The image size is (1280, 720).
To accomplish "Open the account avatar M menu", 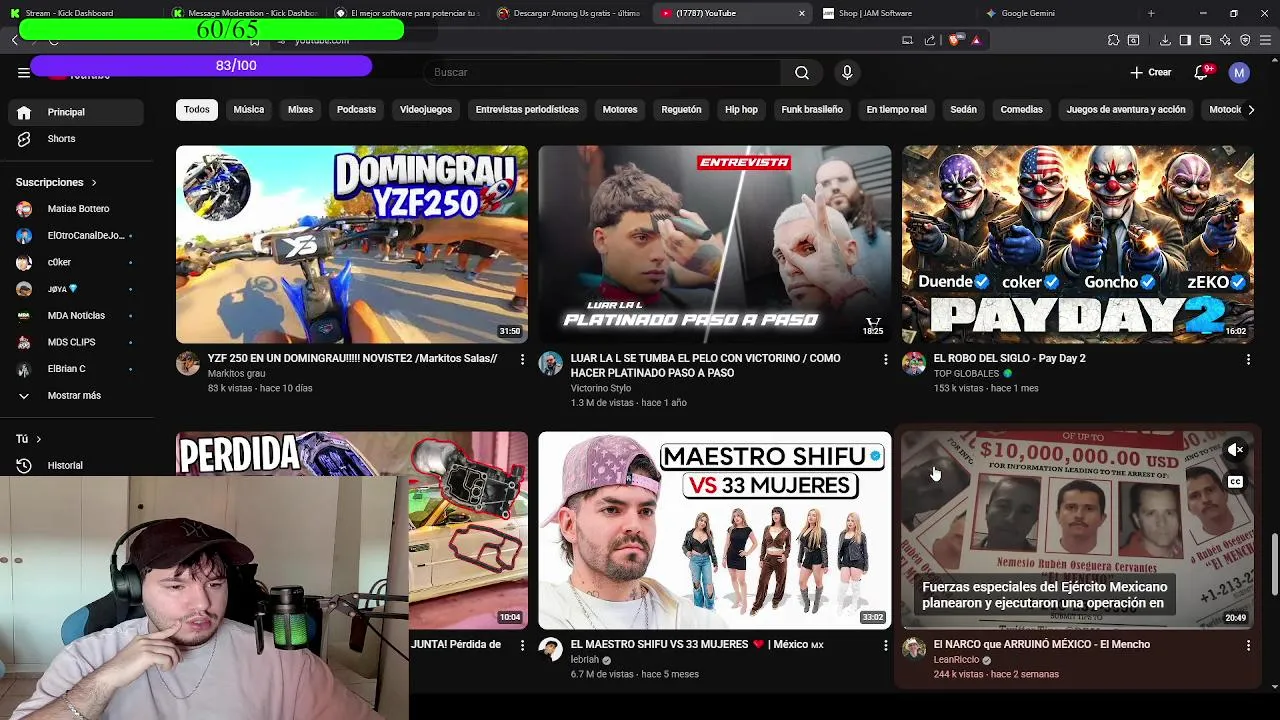I will pyautogui.click(x=1239, y=72).
